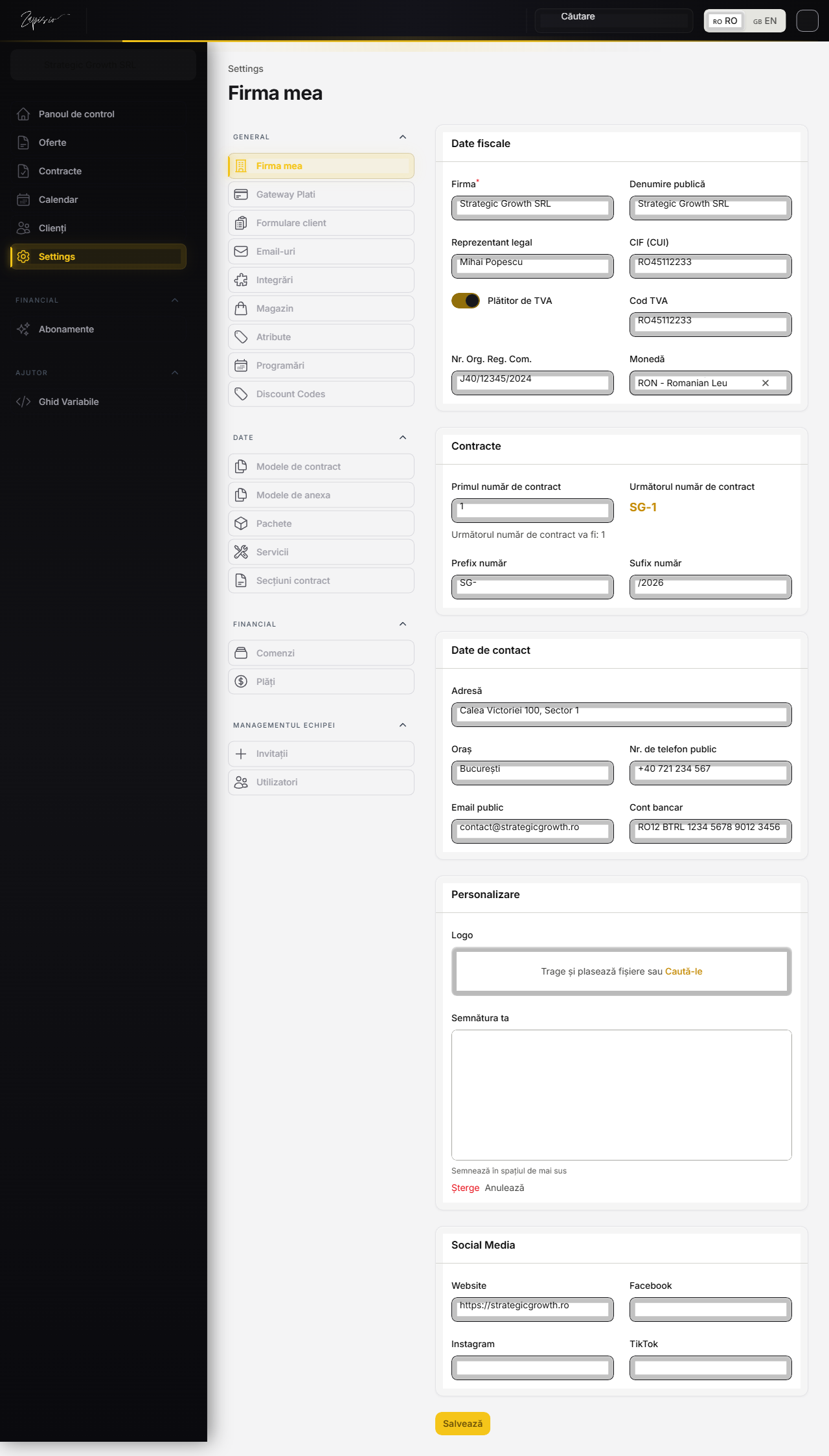Go to Contracte in sidebar
The image size is (829, 1456).
[98, 171]
